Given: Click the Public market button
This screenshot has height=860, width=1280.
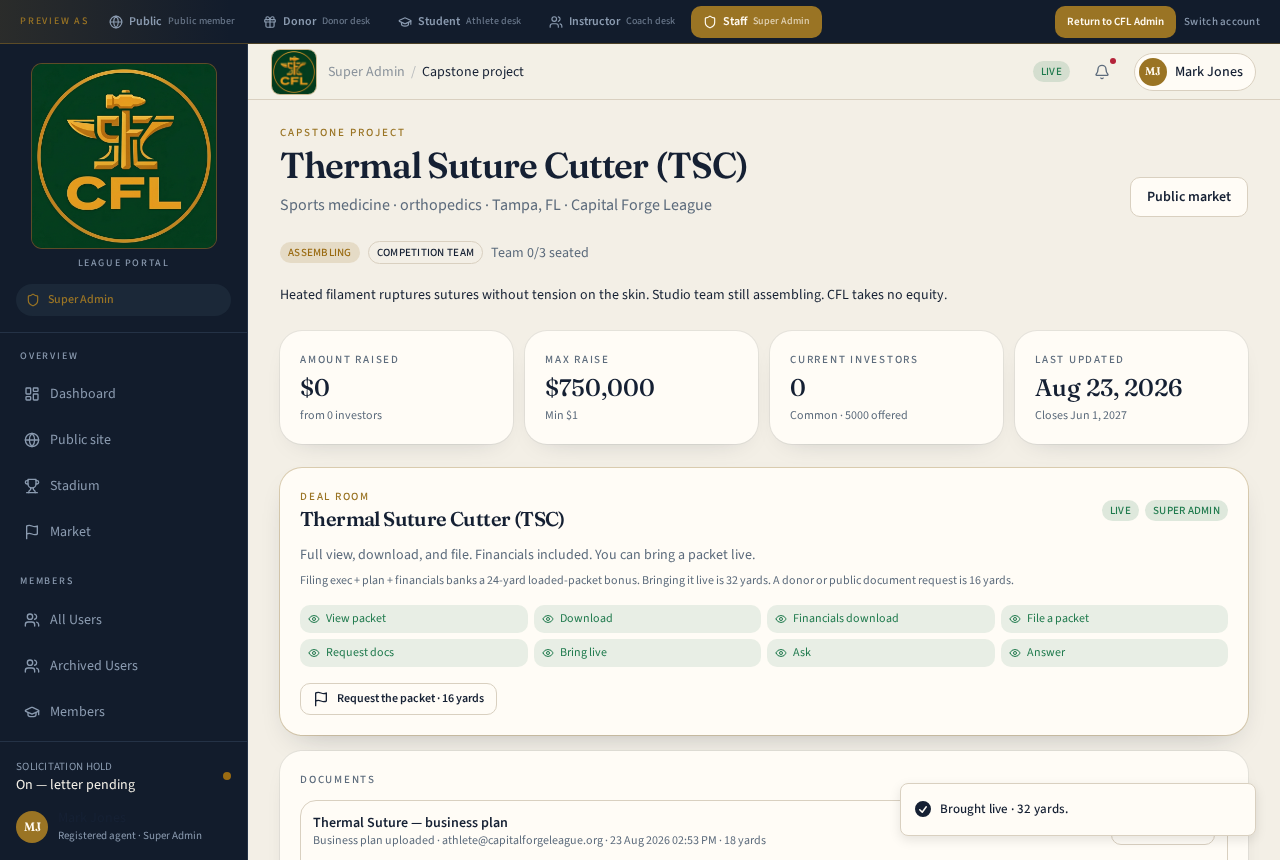Looking at the screenshot, I should (1189, 197).
